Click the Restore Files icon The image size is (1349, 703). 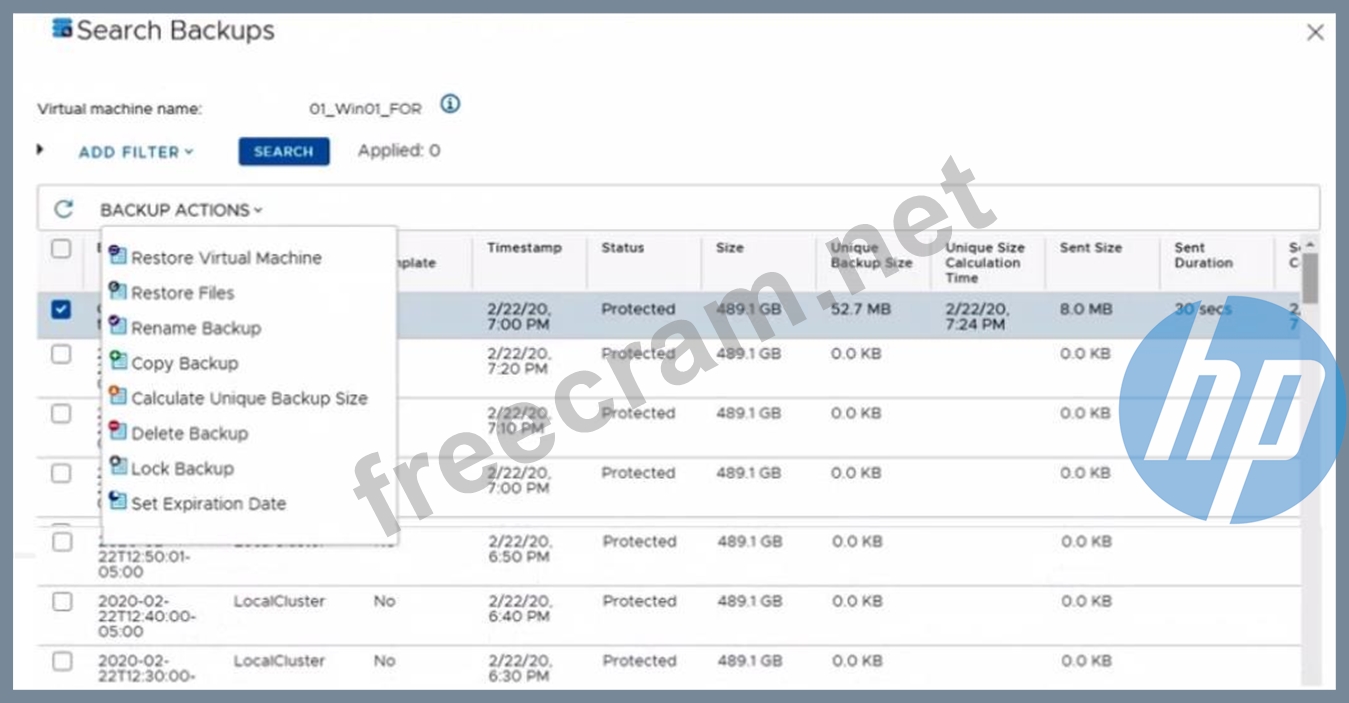pyautogui.click(x=118, y=291)
